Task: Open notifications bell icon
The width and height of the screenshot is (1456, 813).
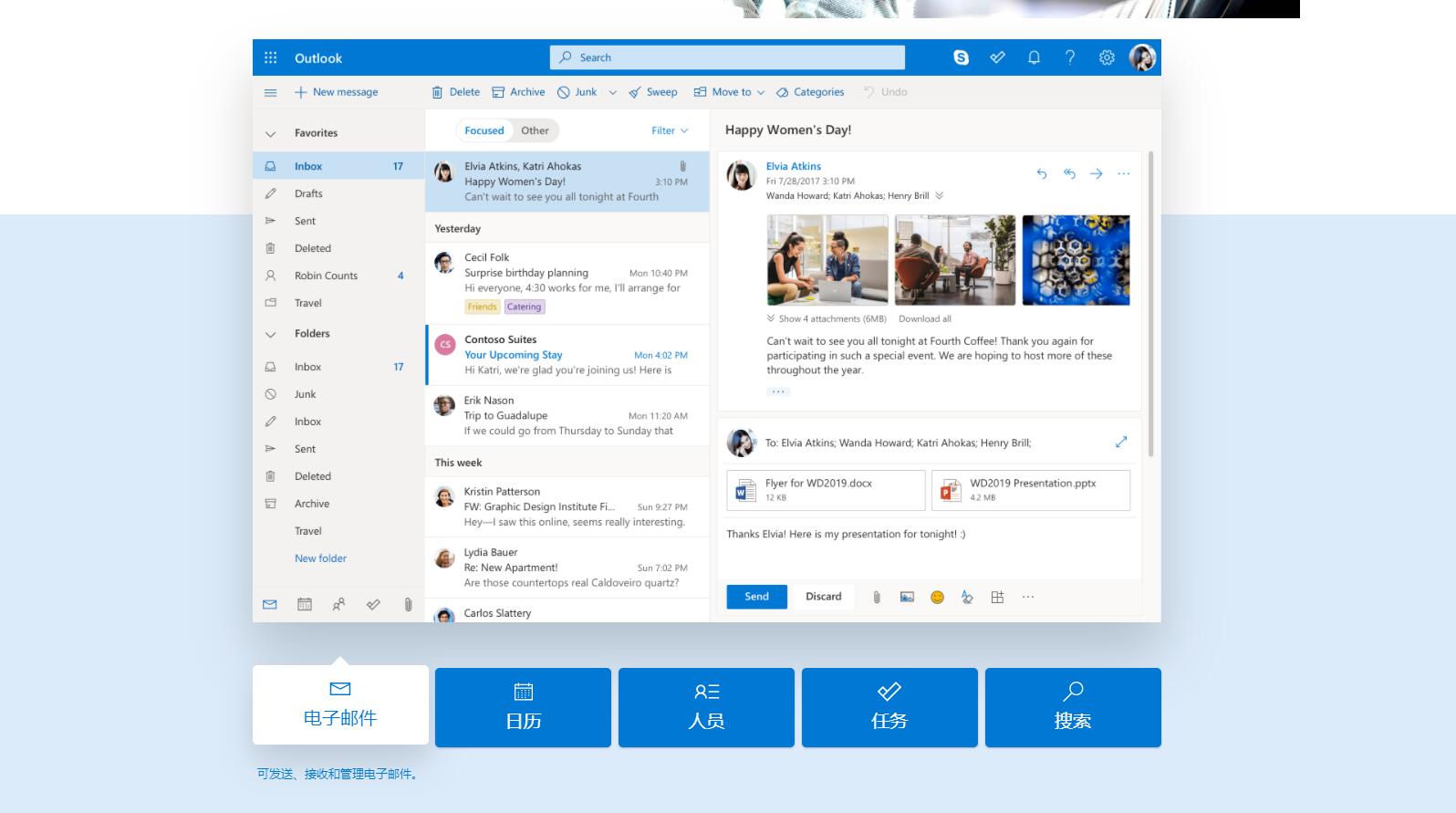Action: (1034, 57)
